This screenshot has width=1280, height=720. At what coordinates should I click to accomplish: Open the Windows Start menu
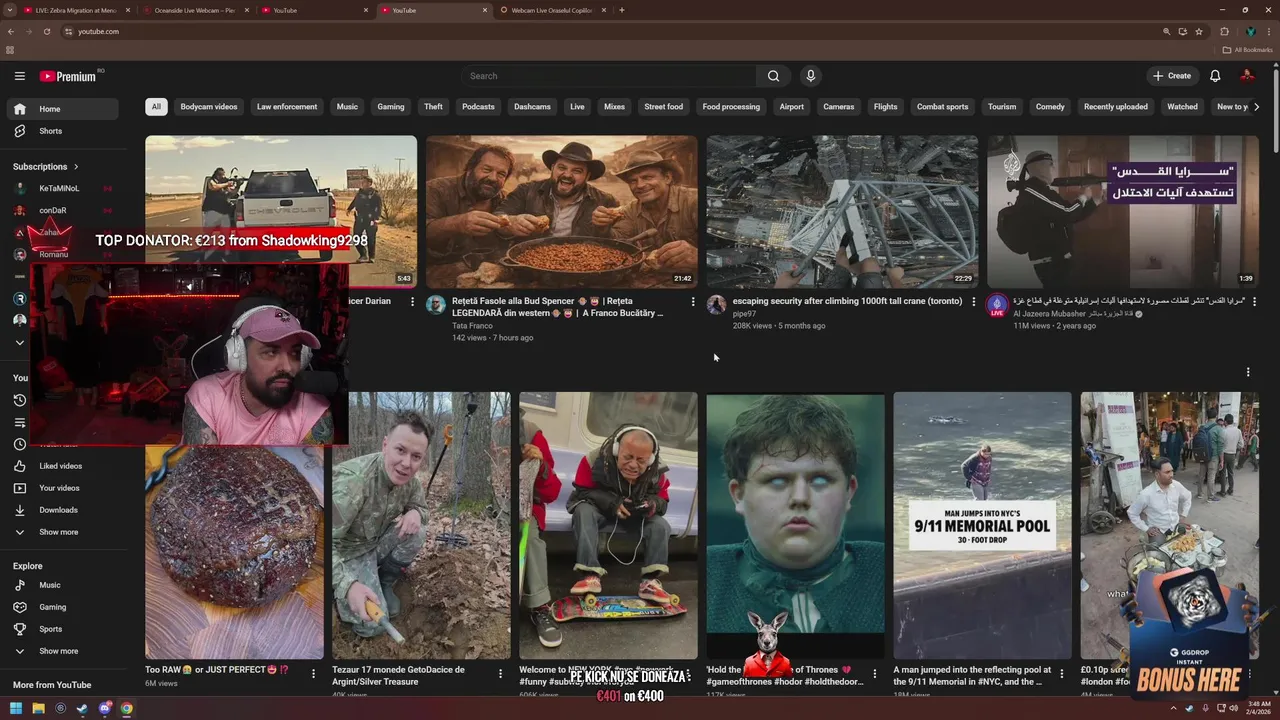[16, 708]
